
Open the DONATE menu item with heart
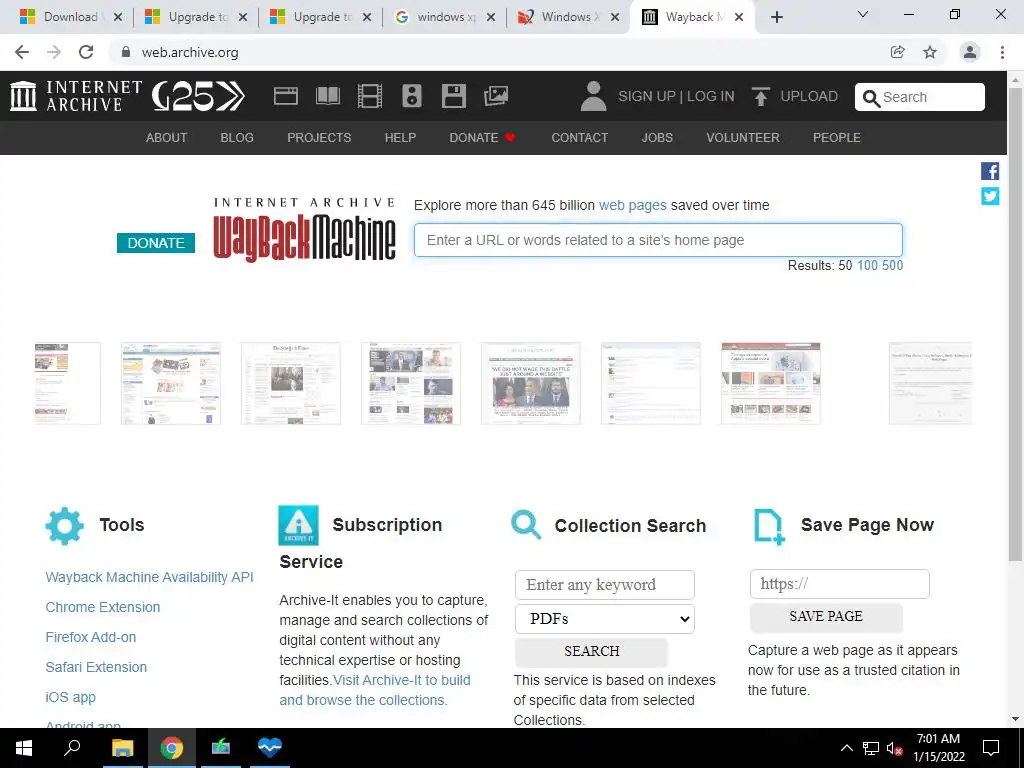[x=483, y=138]
